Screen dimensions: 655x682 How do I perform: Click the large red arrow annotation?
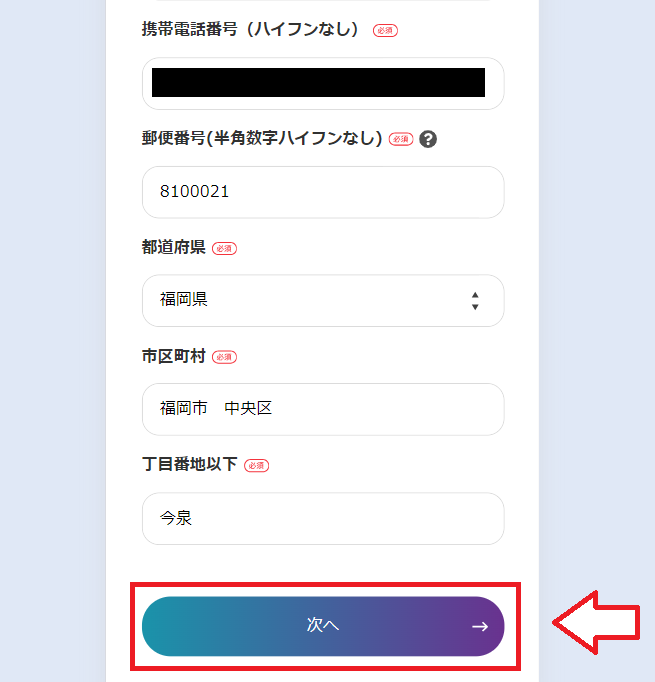tap(596, 622)
